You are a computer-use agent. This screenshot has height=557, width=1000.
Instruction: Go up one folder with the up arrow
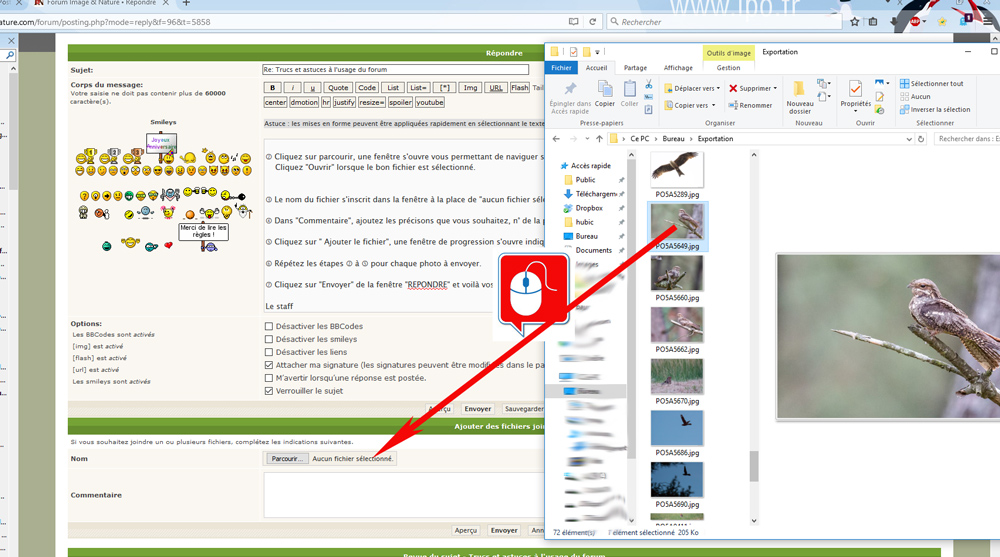click(599, 139)
